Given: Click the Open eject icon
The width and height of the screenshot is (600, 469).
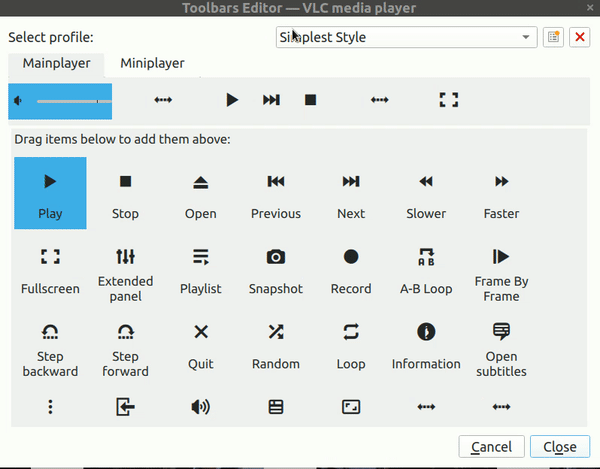Looking at the screenshot, I should [x=201, y=182].
